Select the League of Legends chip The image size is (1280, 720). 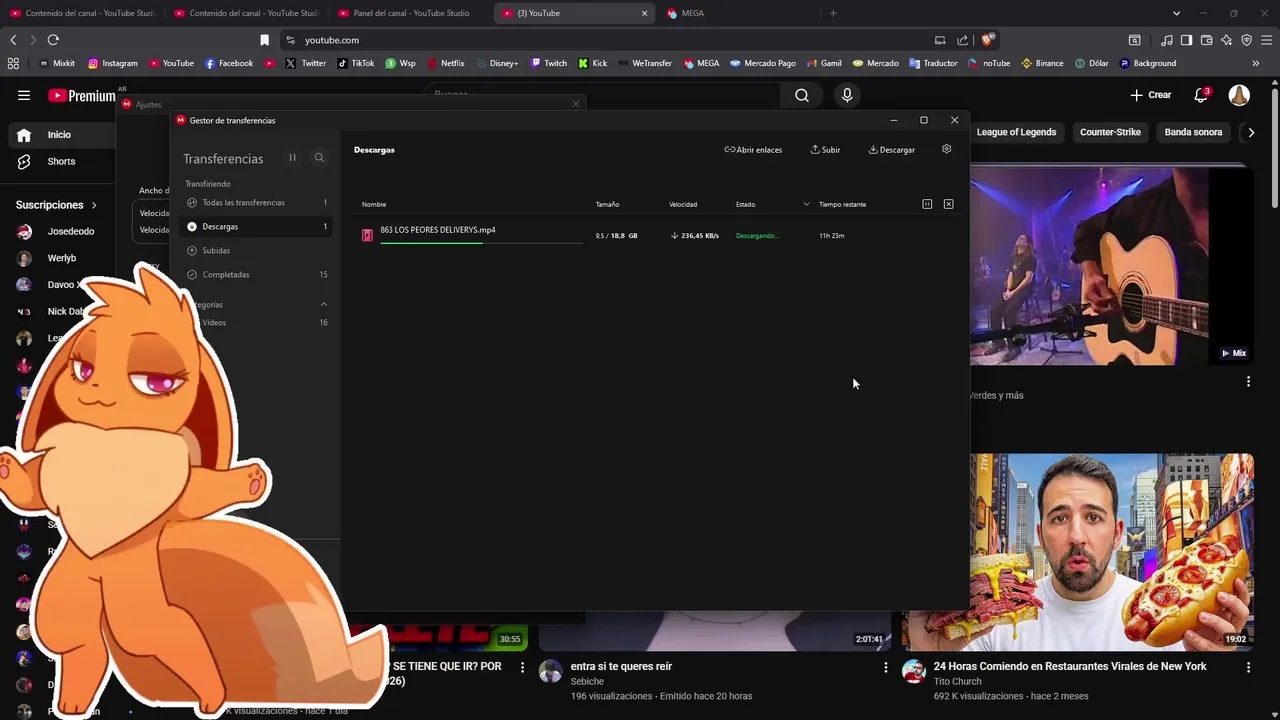click(x=1016, y=132)
